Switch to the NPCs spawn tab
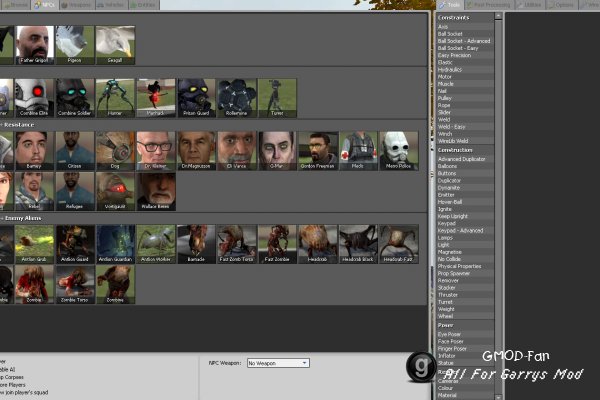 click(44, 5)
